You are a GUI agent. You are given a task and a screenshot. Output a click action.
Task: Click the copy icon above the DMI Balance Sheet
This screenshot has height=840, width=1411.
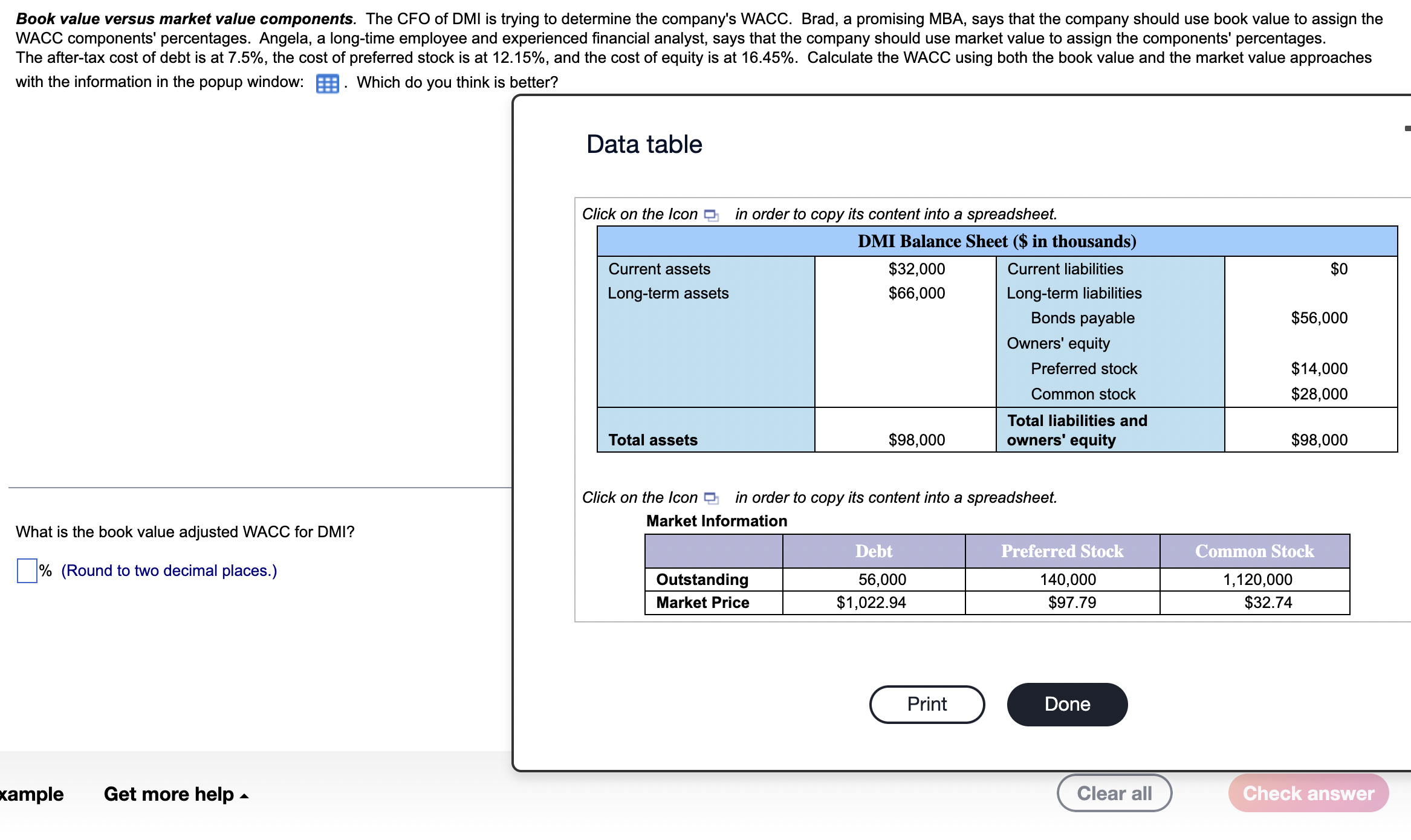coord(711,214)
